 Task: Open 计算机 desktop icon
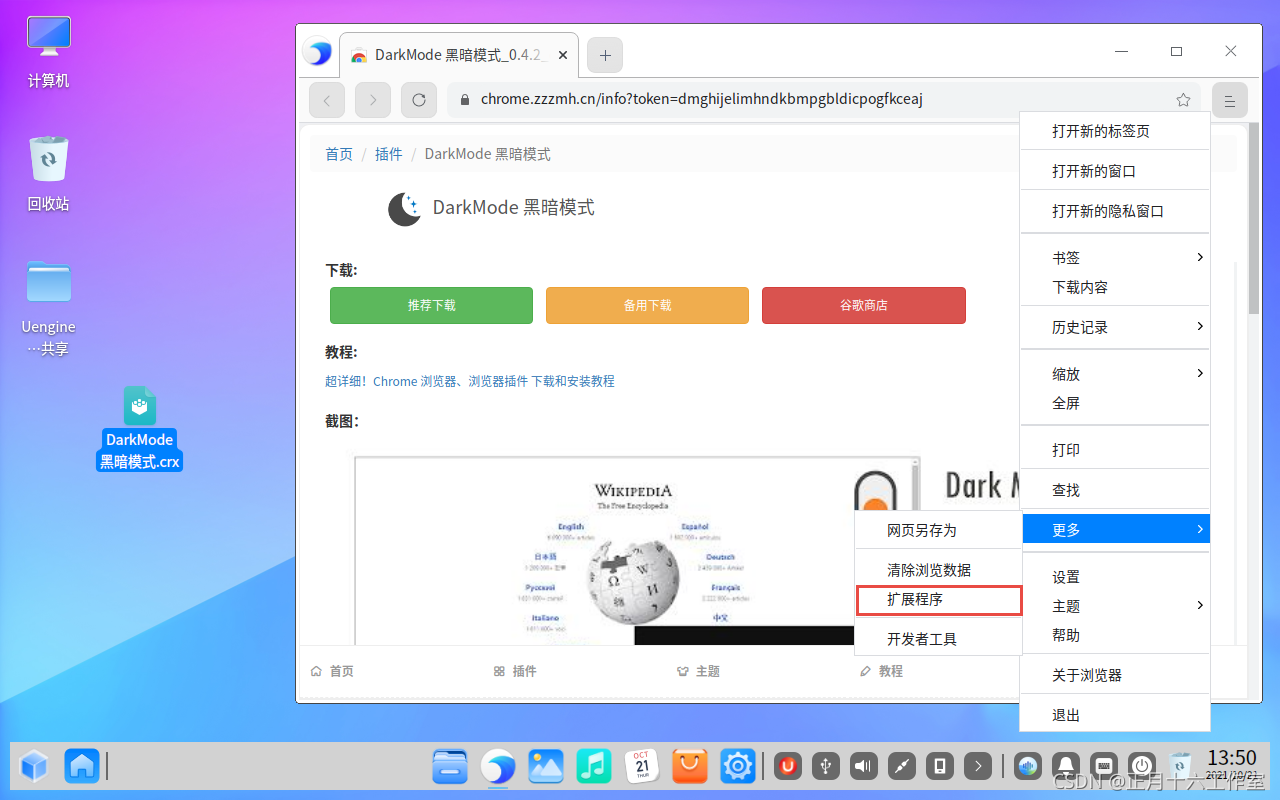tap(49, 52)
